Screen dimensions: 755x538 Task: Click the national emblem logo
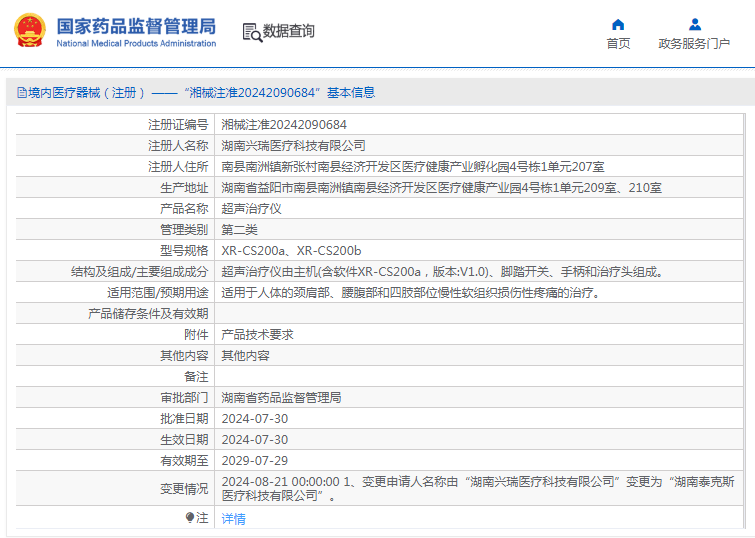30,30
